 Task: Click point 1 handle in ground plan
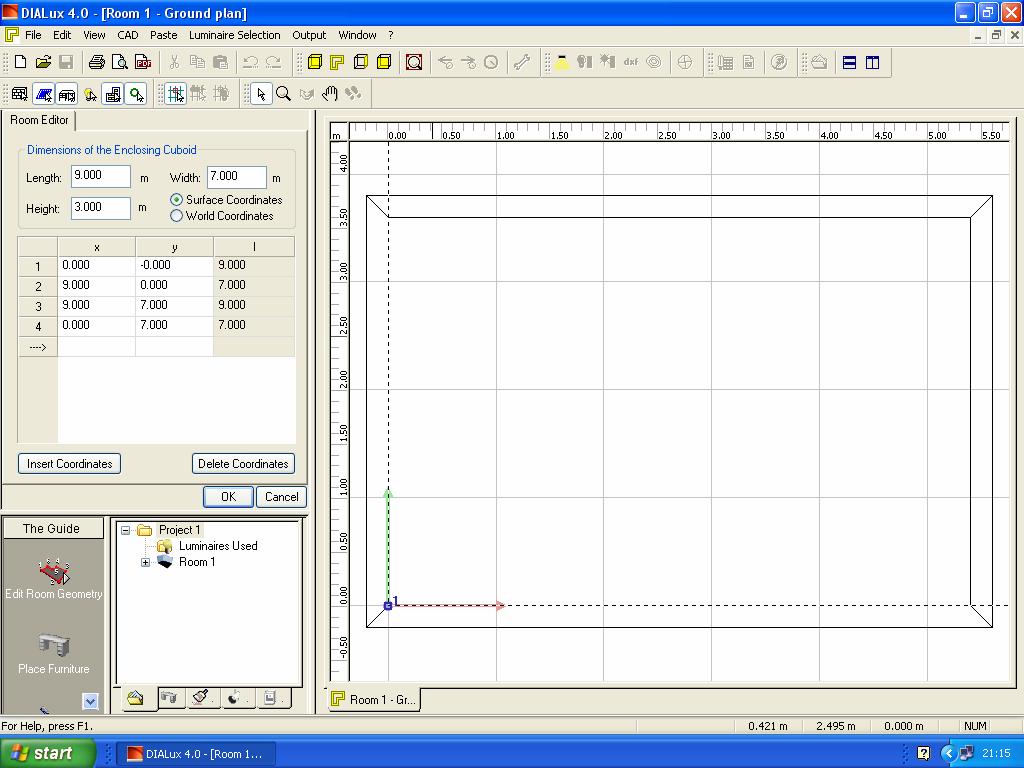(x=388, y=606)
